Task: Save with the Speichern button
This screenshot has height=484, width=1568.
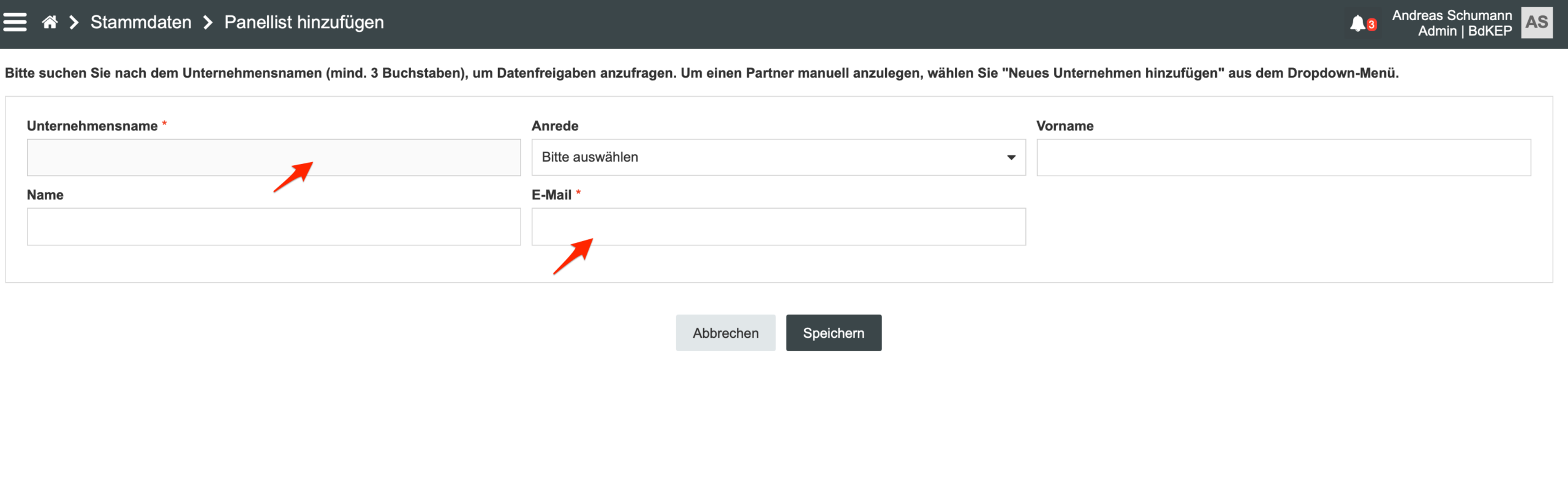Action: (x=834, y=333)
